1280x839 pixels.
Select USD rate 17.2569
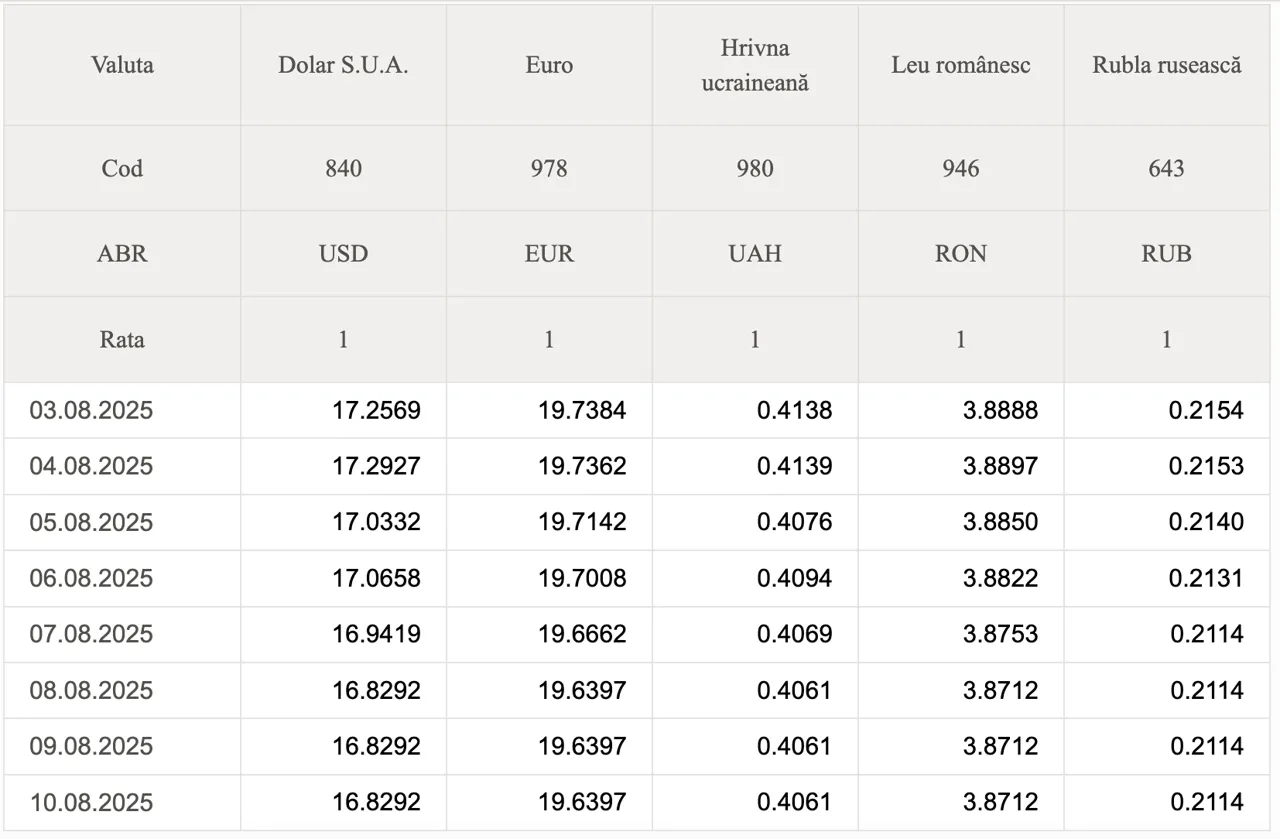pos(376,410)
